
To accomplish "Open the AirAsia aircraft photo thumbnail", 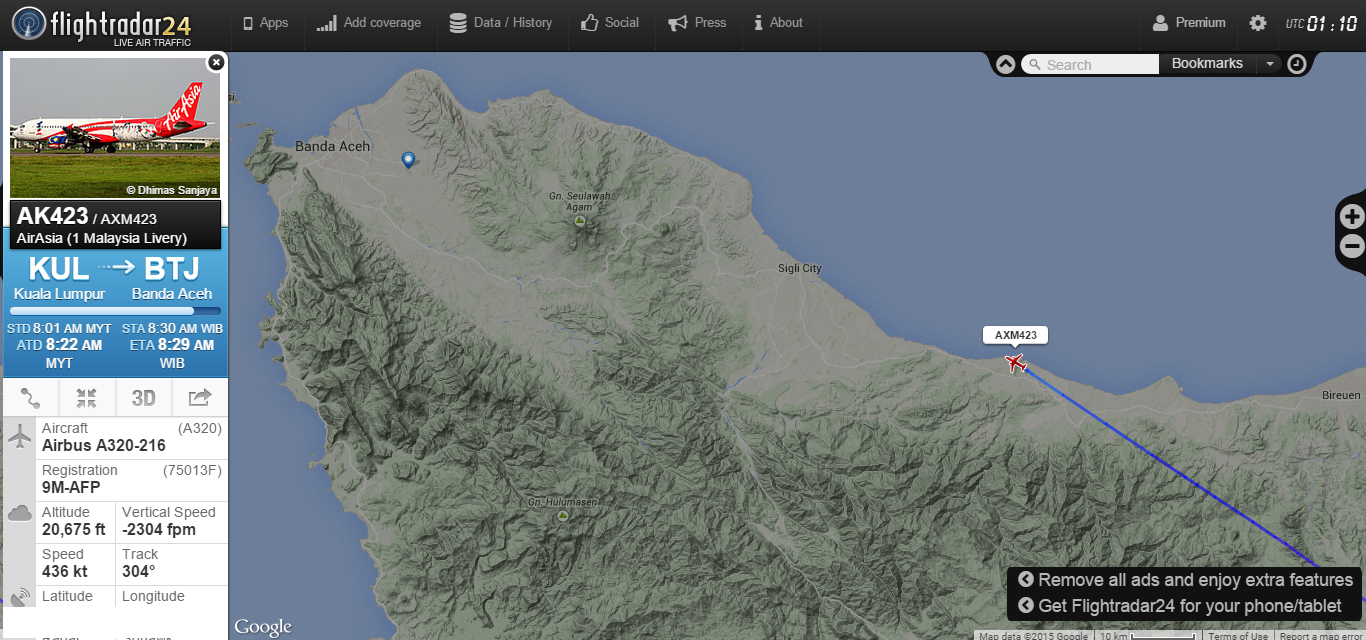I will coord(114,128).
